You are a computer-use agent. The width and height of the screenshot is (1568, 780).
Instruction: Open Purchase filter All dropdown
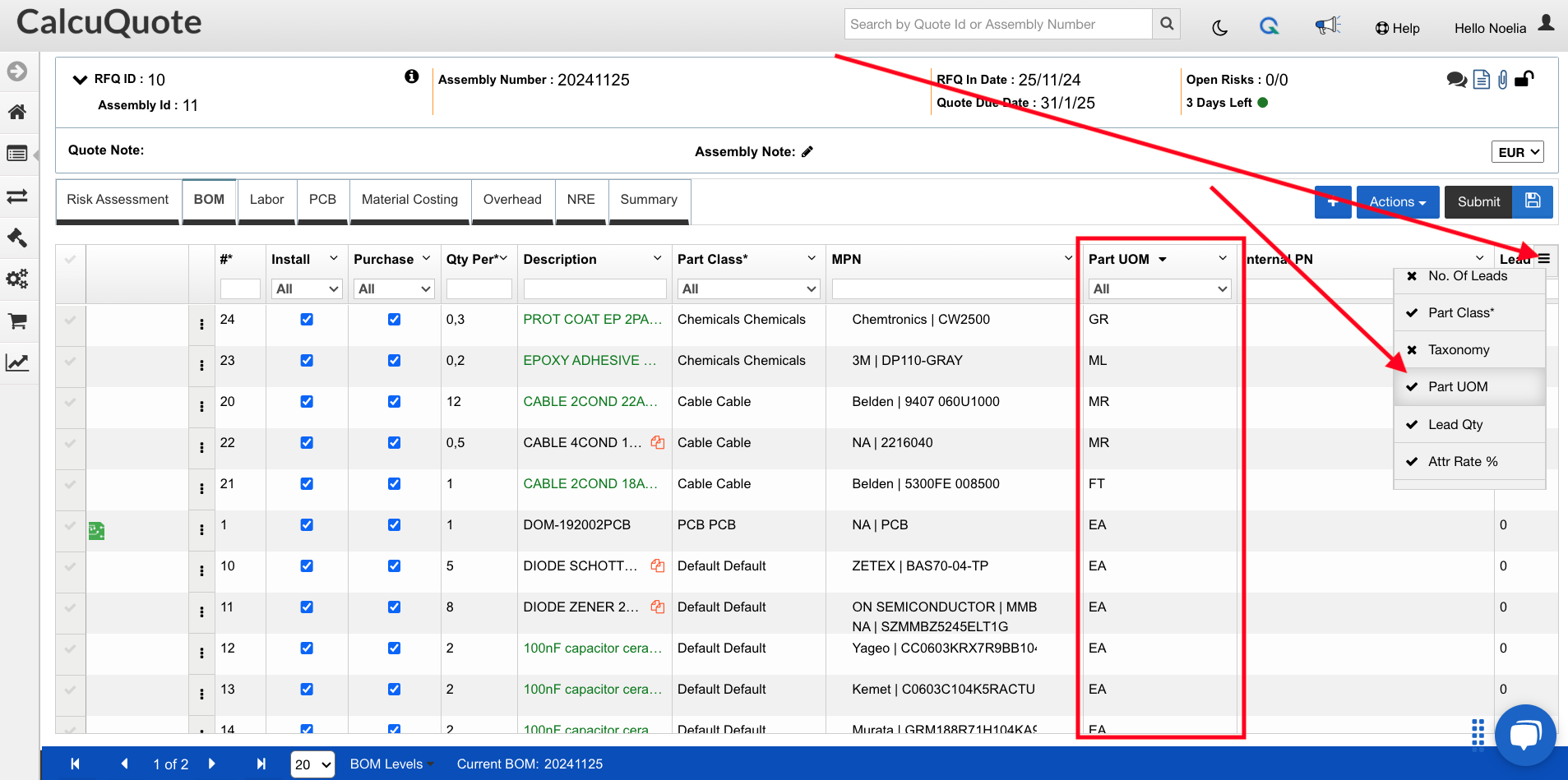(x=395, y=288)
